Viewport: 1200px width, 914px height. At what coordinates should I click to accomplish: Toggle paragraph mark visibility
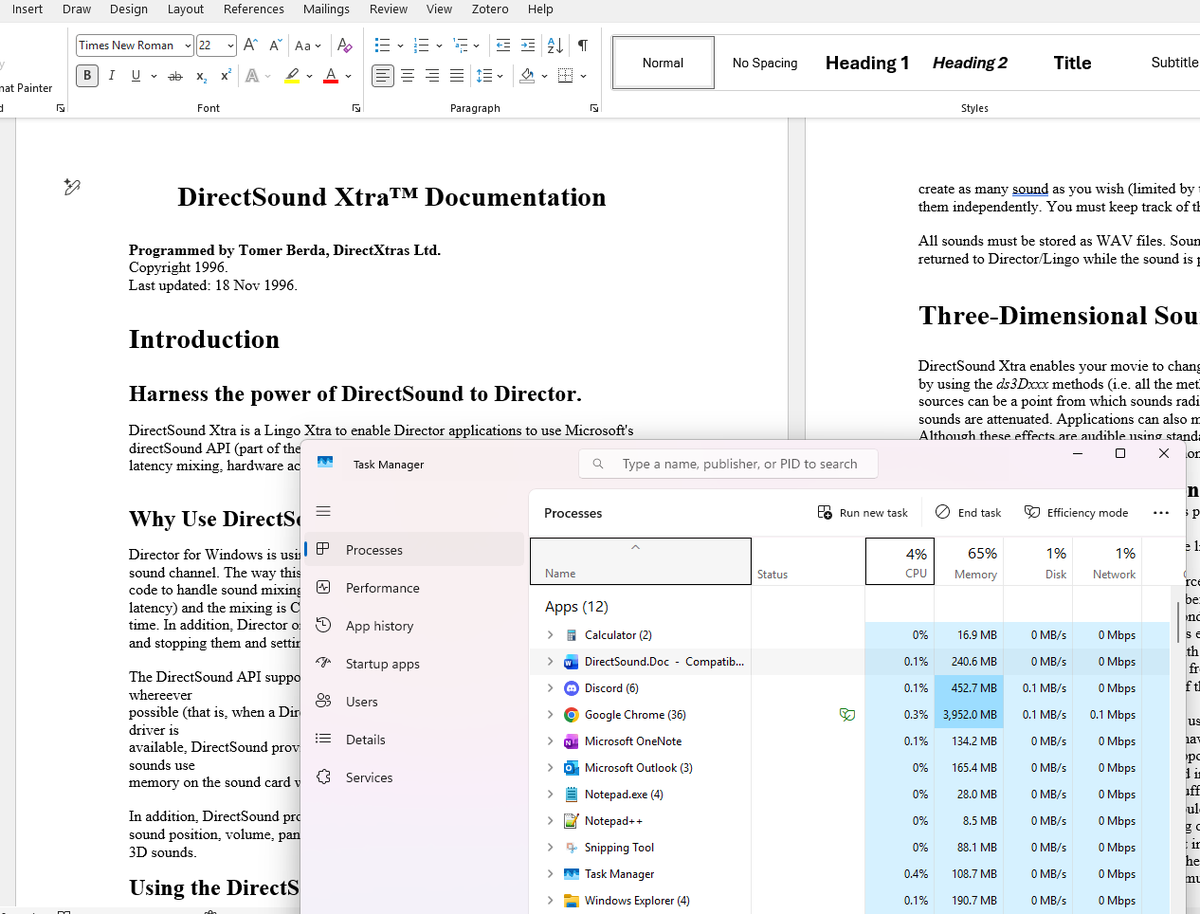[x=581, y=45]
